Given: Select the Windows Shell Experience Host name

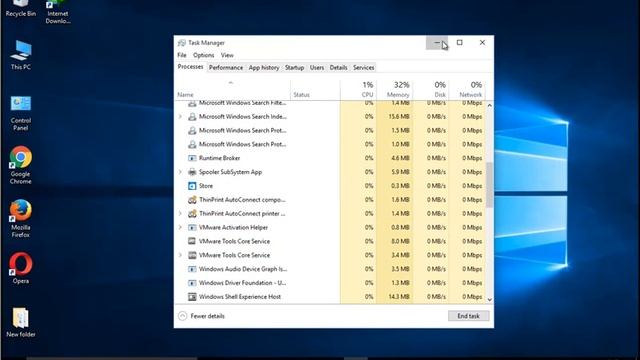Looking at the screenshot, I should pos(240,297).
